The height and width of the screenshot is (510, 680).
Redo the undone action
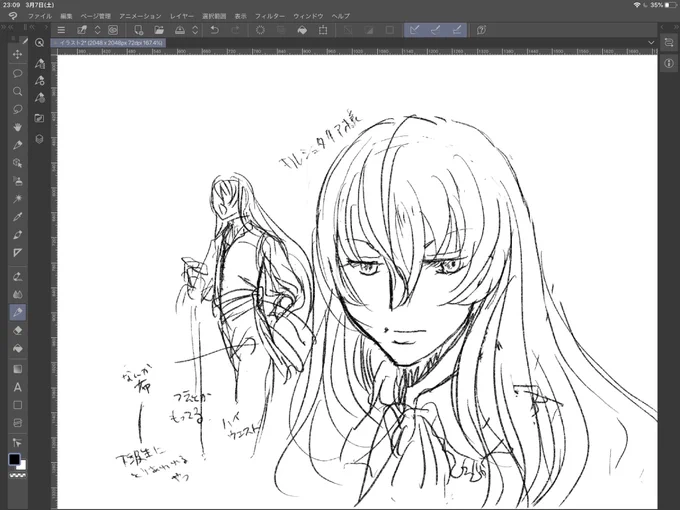pyautogui.click(x=235, y=30)
